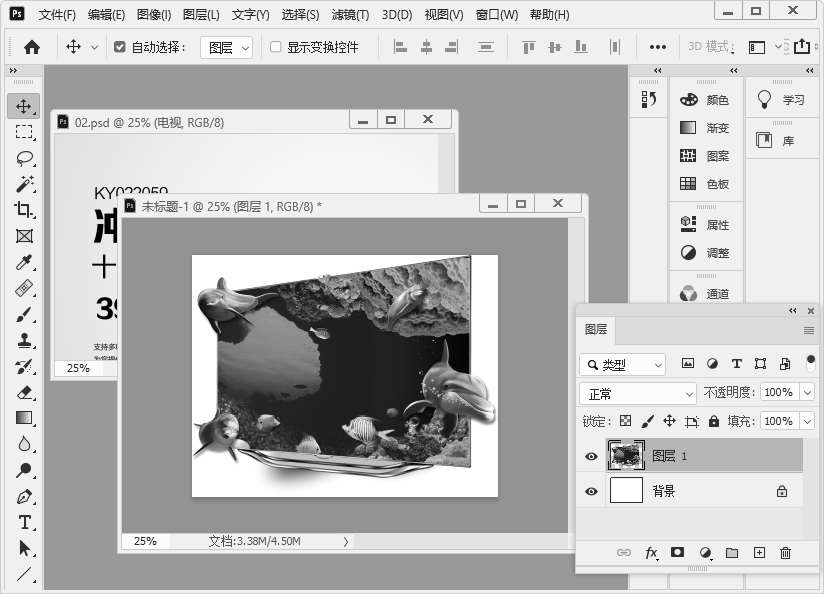This screenshot has width=824, height=594.
Task: Create a new layer with plus icon
Action: (x=759, y=553)
